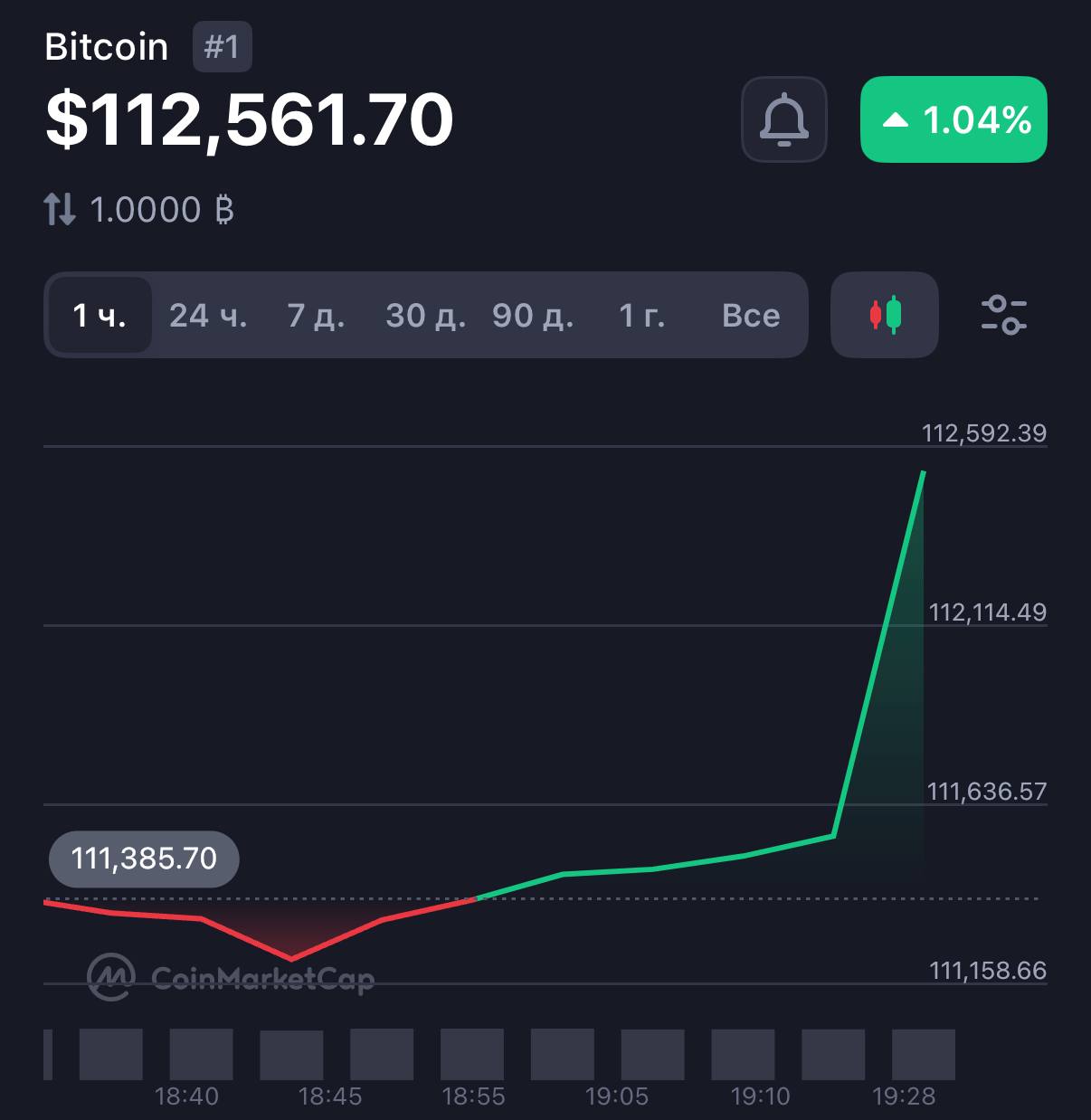Tap the #1 rank badge

coord(222,47)
